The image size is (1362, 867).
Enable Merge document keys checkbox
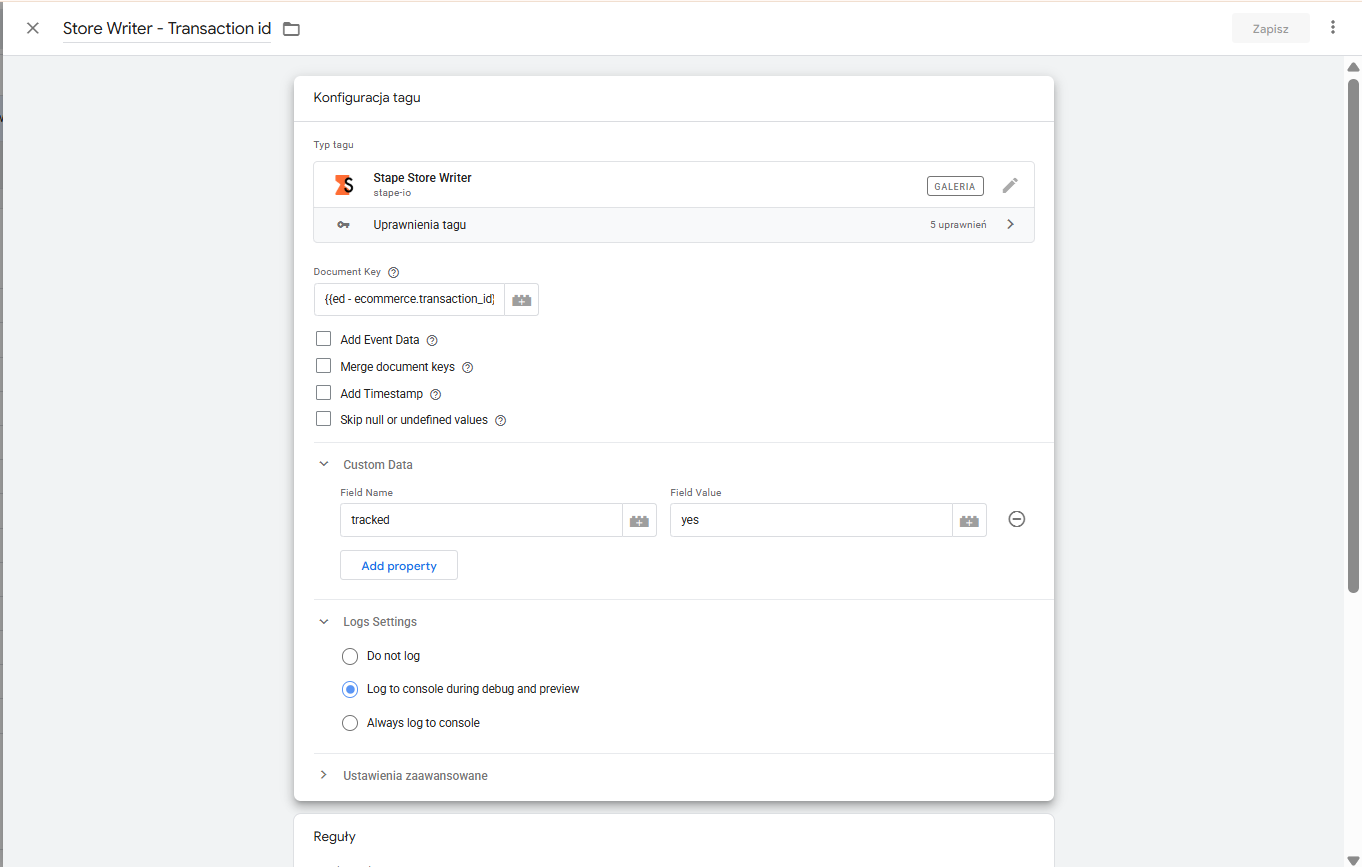point(323,366)
